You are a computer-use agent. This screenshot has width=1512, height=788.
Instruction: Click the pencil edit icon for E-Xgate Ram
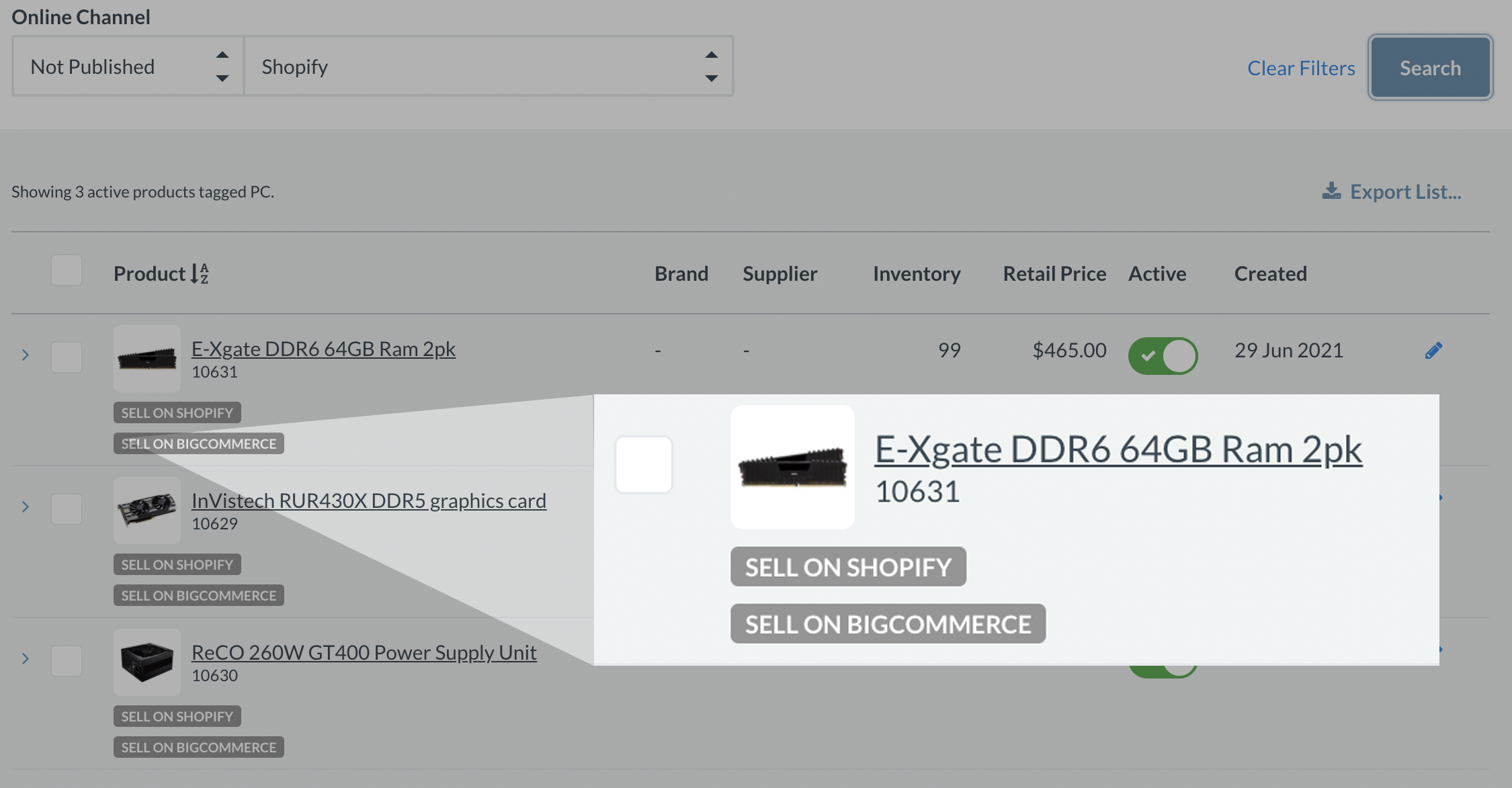tap(1433, 351)
